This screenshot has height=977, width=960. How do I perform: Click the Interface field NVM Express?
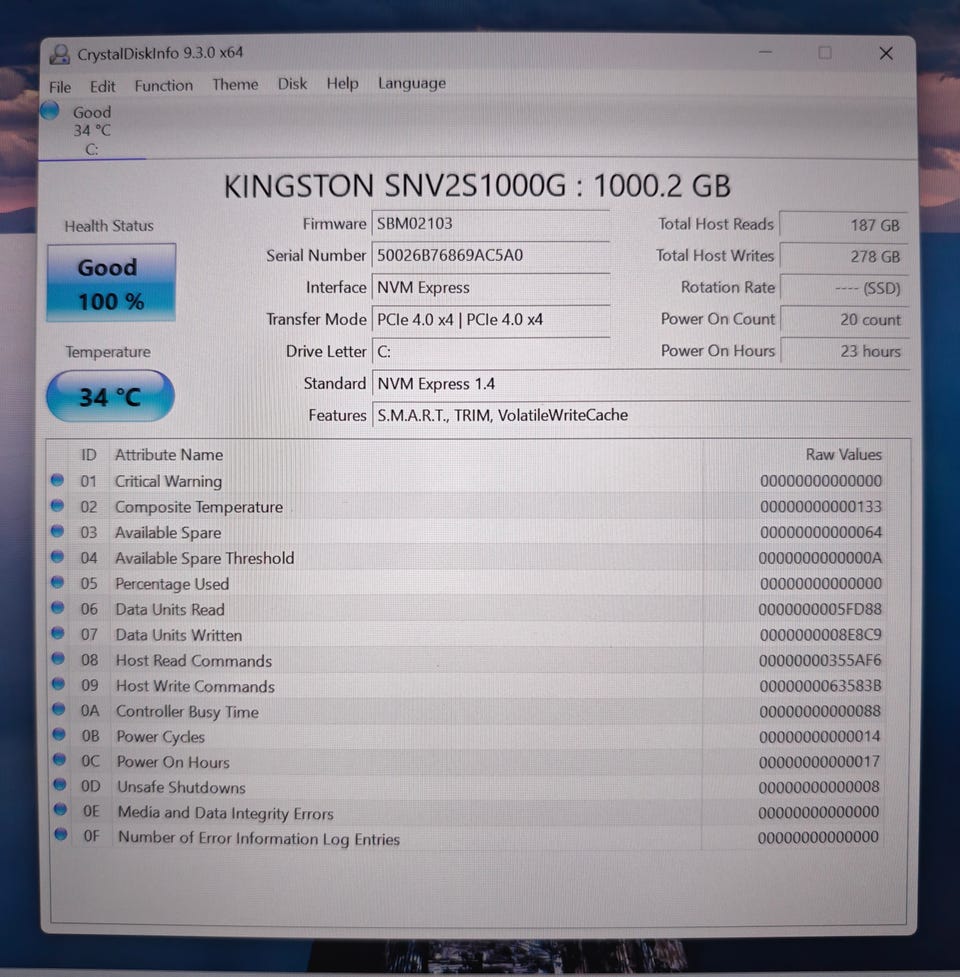pyautogui.click(x=490, y=287)
